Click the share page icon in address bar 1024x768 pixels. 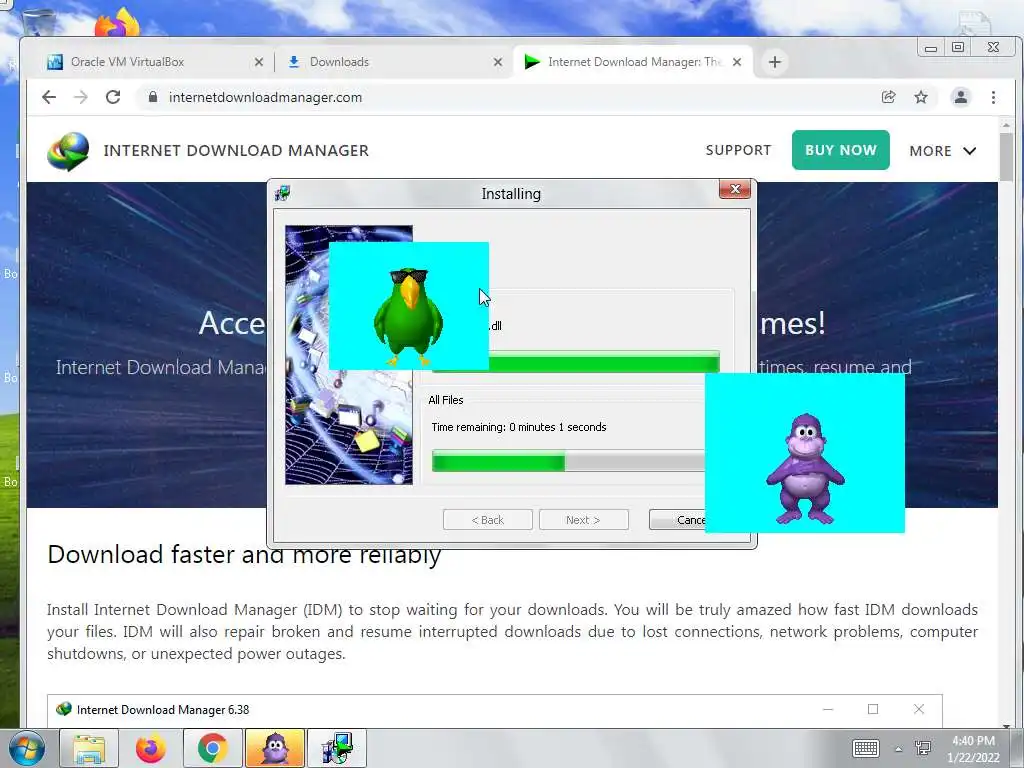888,97
